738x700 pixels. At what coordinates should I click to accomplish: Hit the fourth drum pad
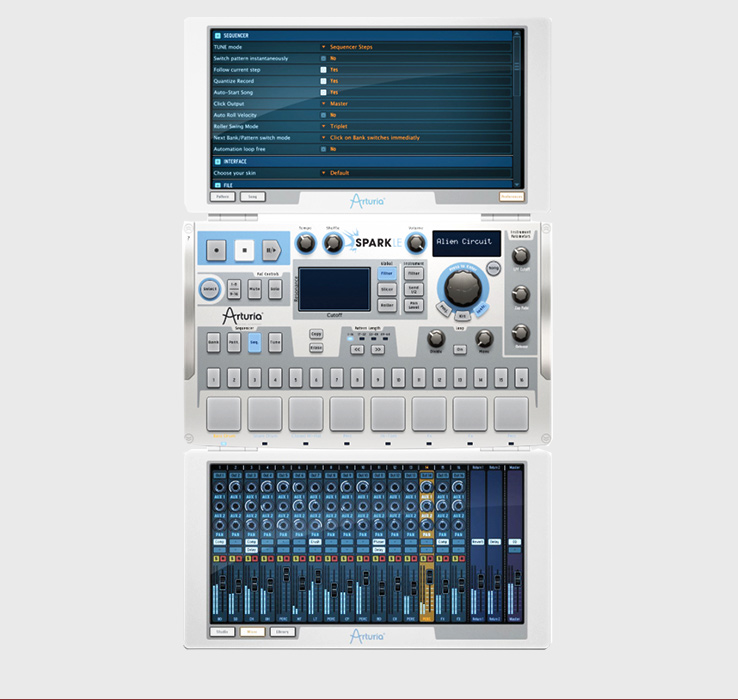[x=347, y=414]
